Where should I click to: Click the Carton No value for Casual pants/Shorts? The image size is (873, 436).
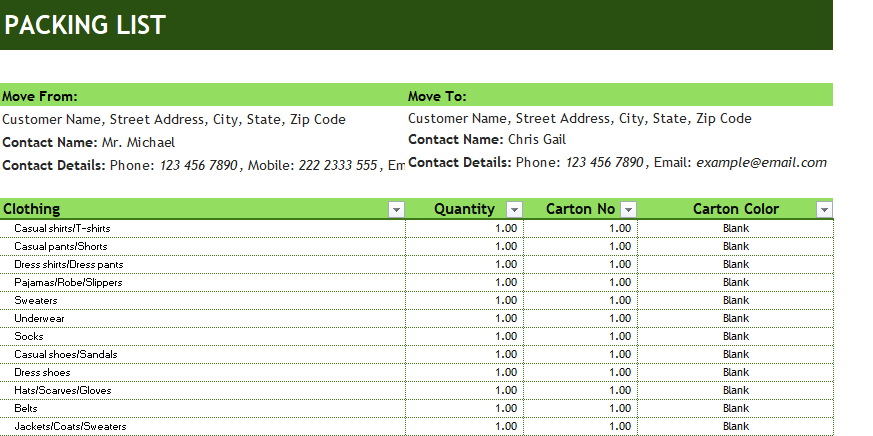[x=581, y=246]
